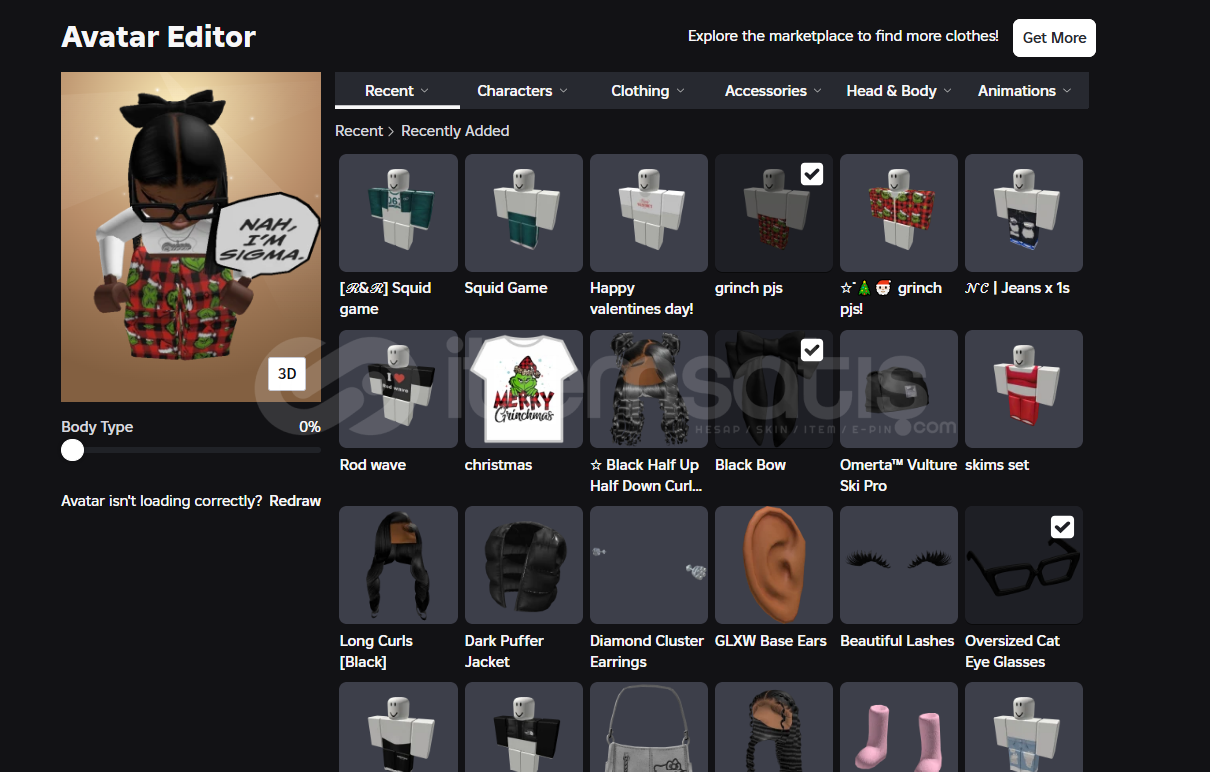The image size is (1210, 772).
Task: Click the Recently Added breadcrumb
Action: pos(455,131)
